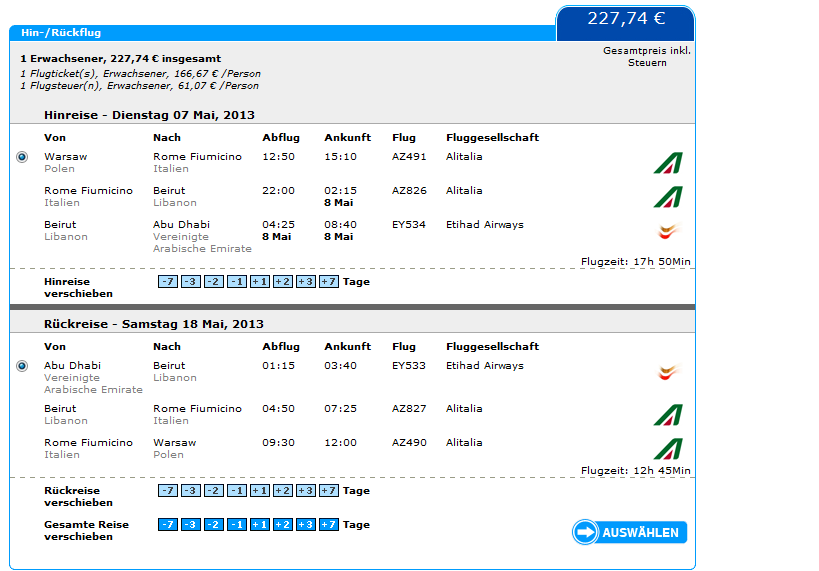The width and height of the screenshot is (819, 571).
Task: Click Flugzeit: 17h 50Min text
Action: pos(636,262)
